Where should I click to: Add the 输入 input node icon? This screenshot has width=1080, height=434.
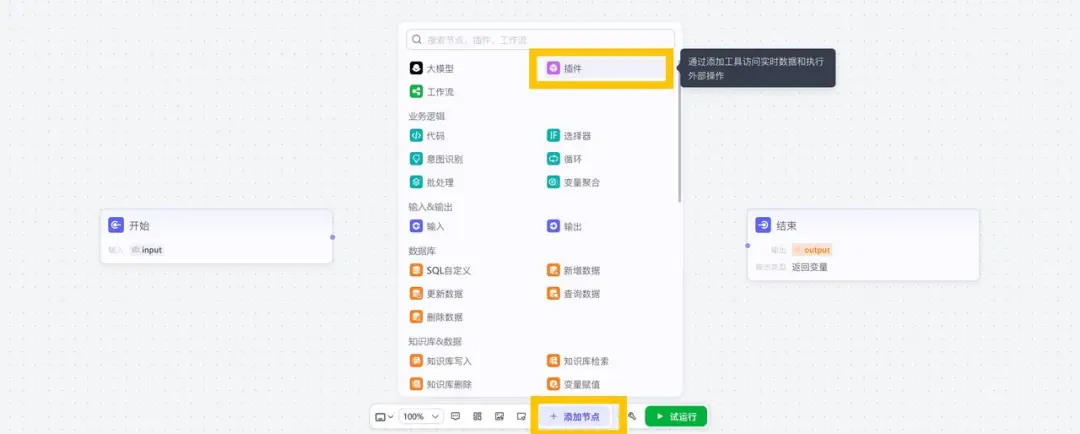click(x=416, y=226)
